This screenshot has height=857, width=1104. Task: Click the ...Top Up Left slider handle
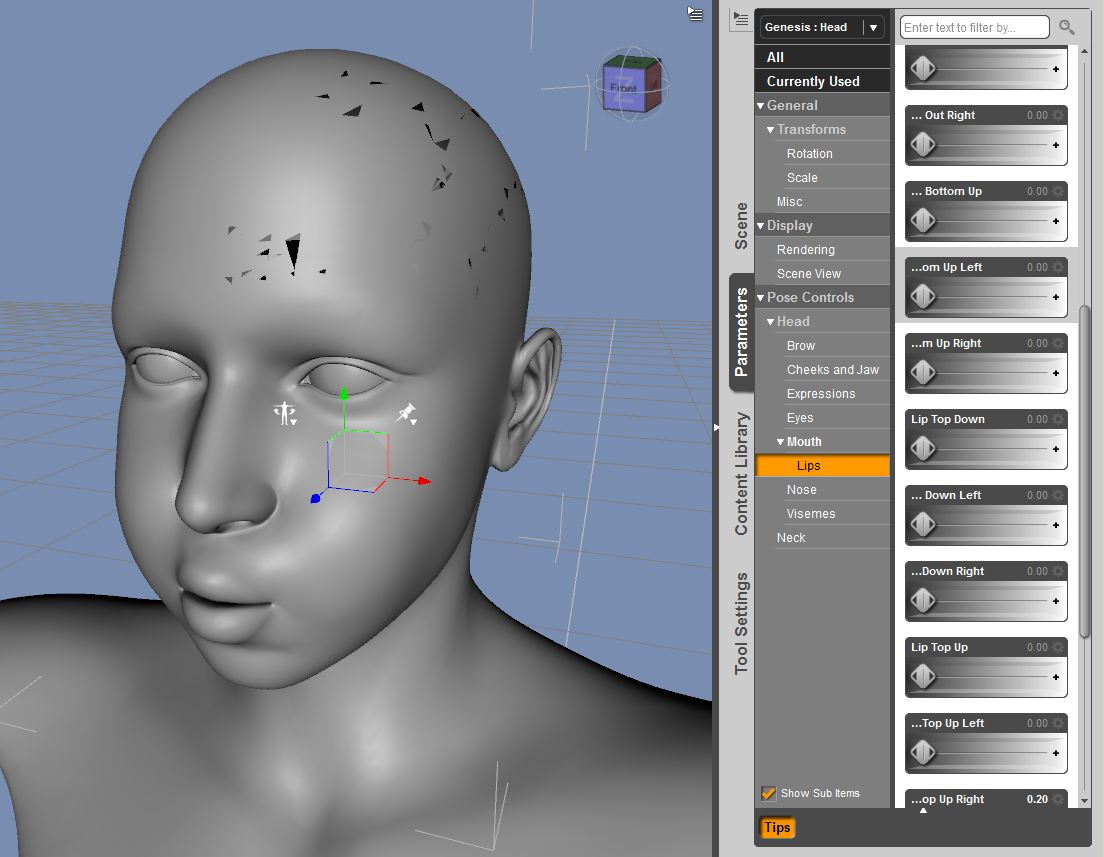923,753
